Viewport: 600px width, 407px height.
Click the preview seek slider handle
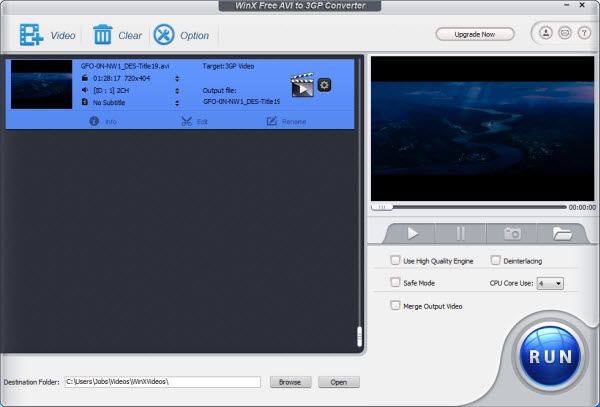(x=380, y=207)
